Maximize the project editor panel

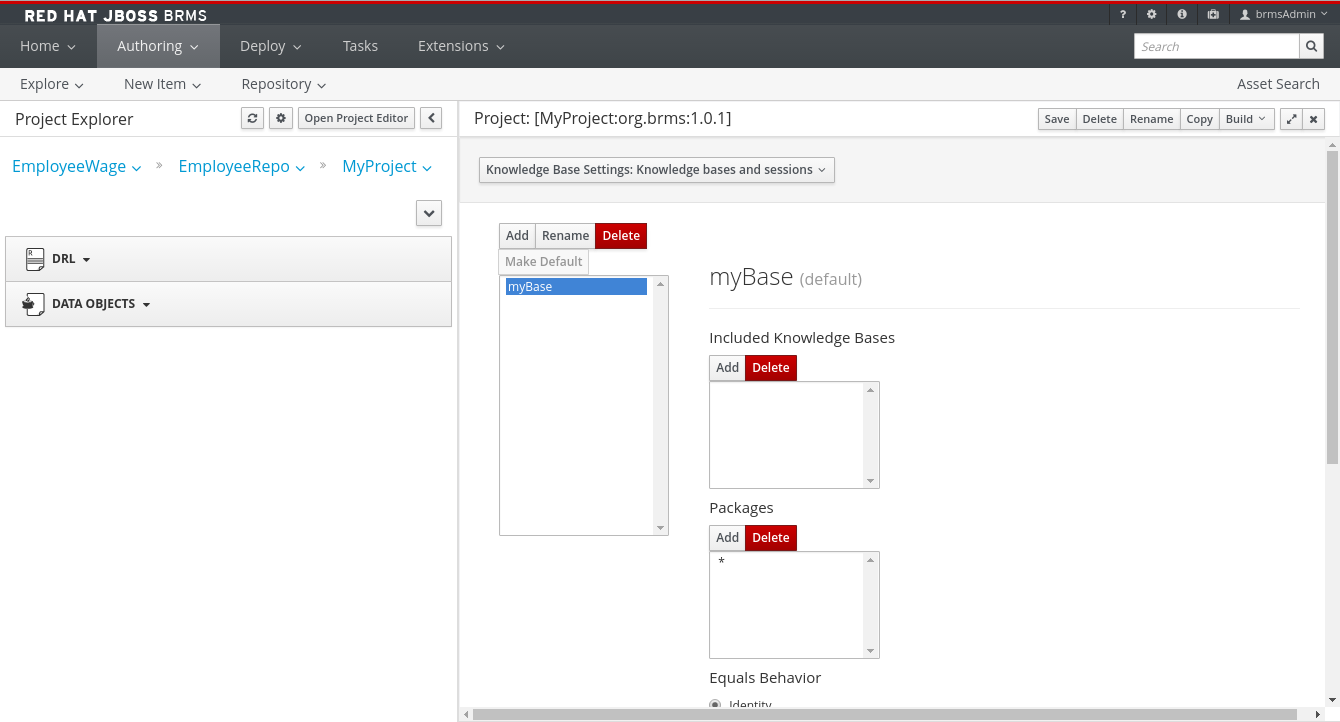click(x=1291, y=119)
